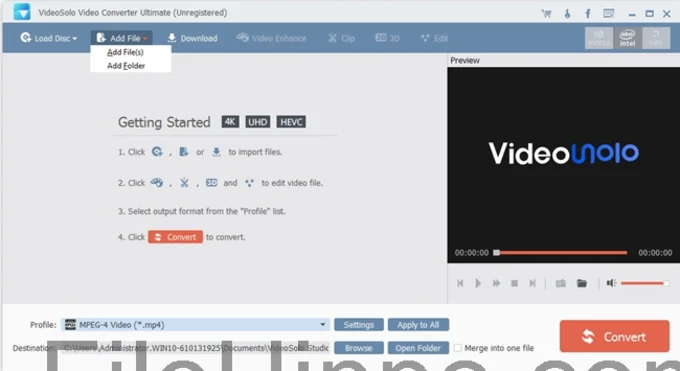680x371 pixels.
Task: Choose Add Folder menu entry
Action: click(x=126, y=66)
